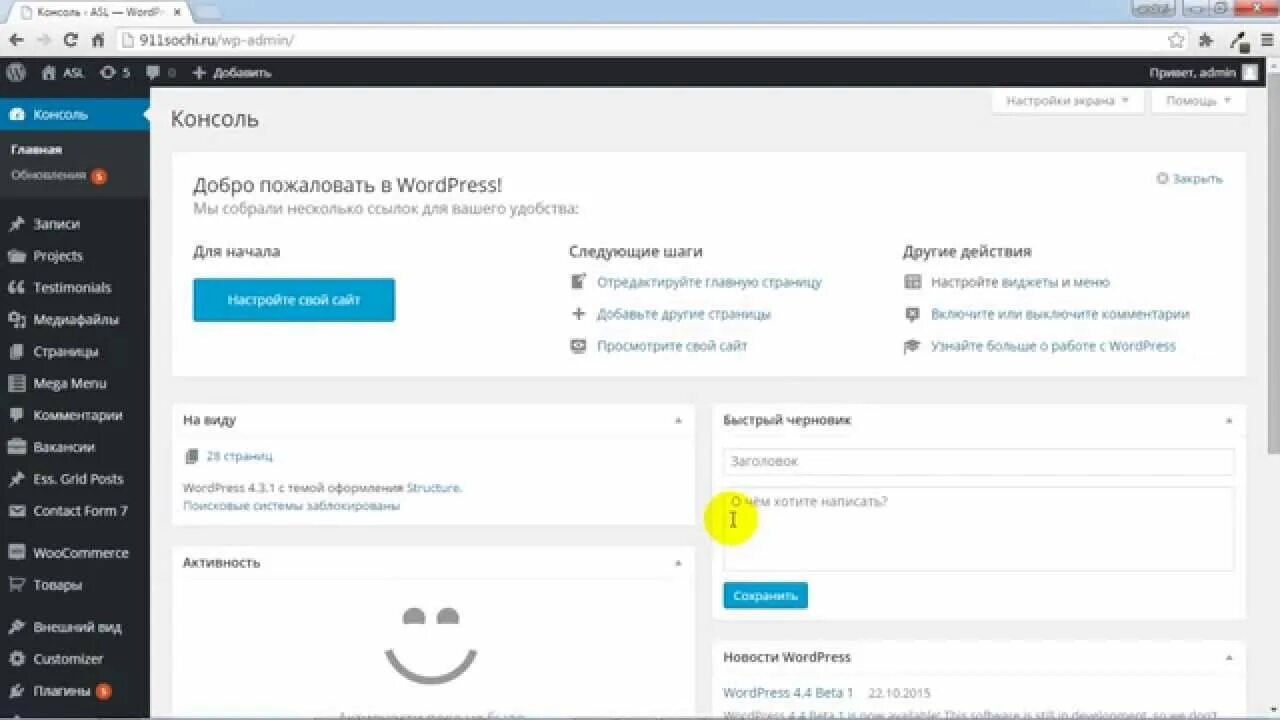Open the Добавить new content menu

click(x=231, y=72)
